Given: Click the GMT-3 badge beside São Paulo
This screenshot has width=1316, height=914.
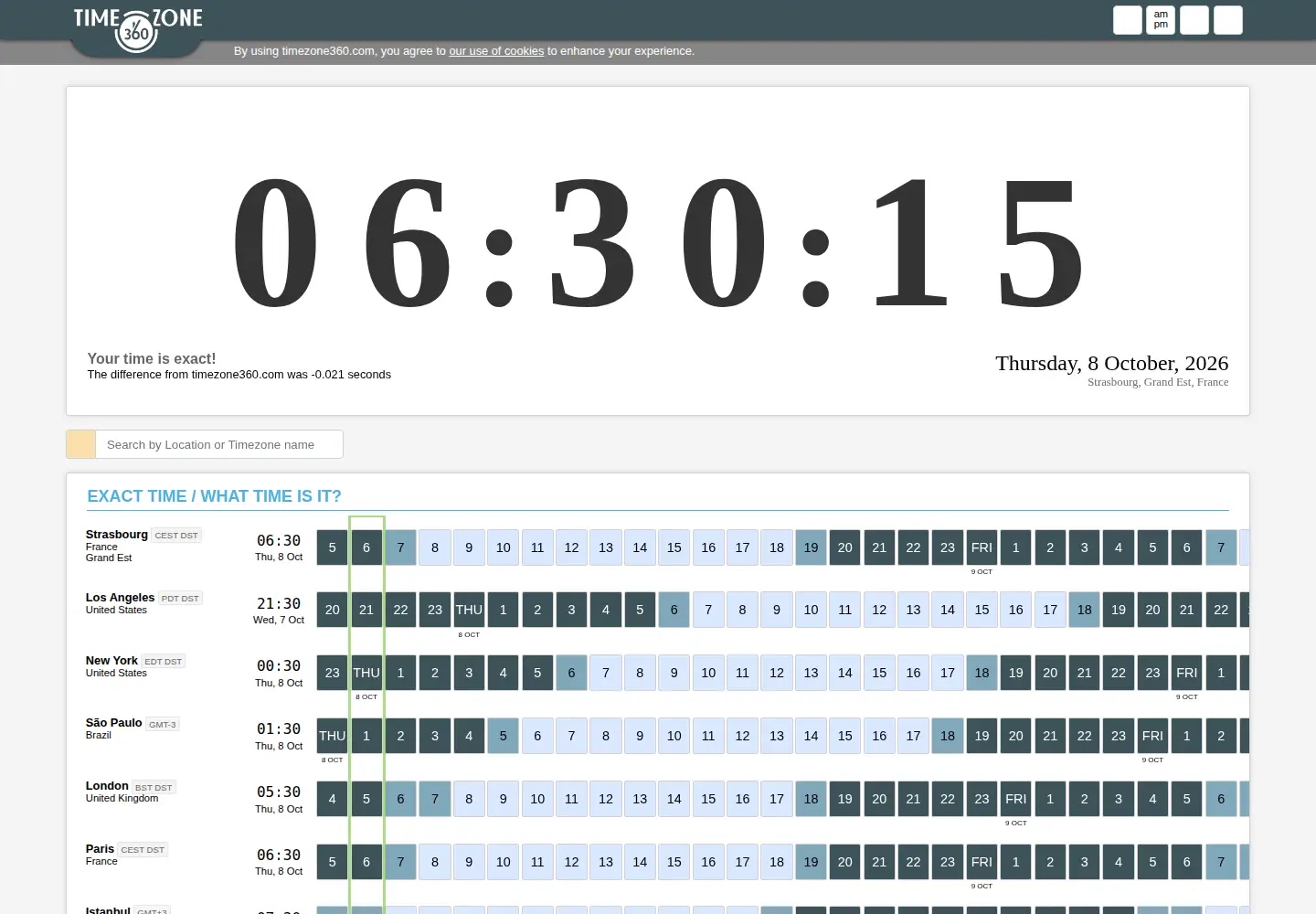Looking at the screenshot, I should click(163, 725).
